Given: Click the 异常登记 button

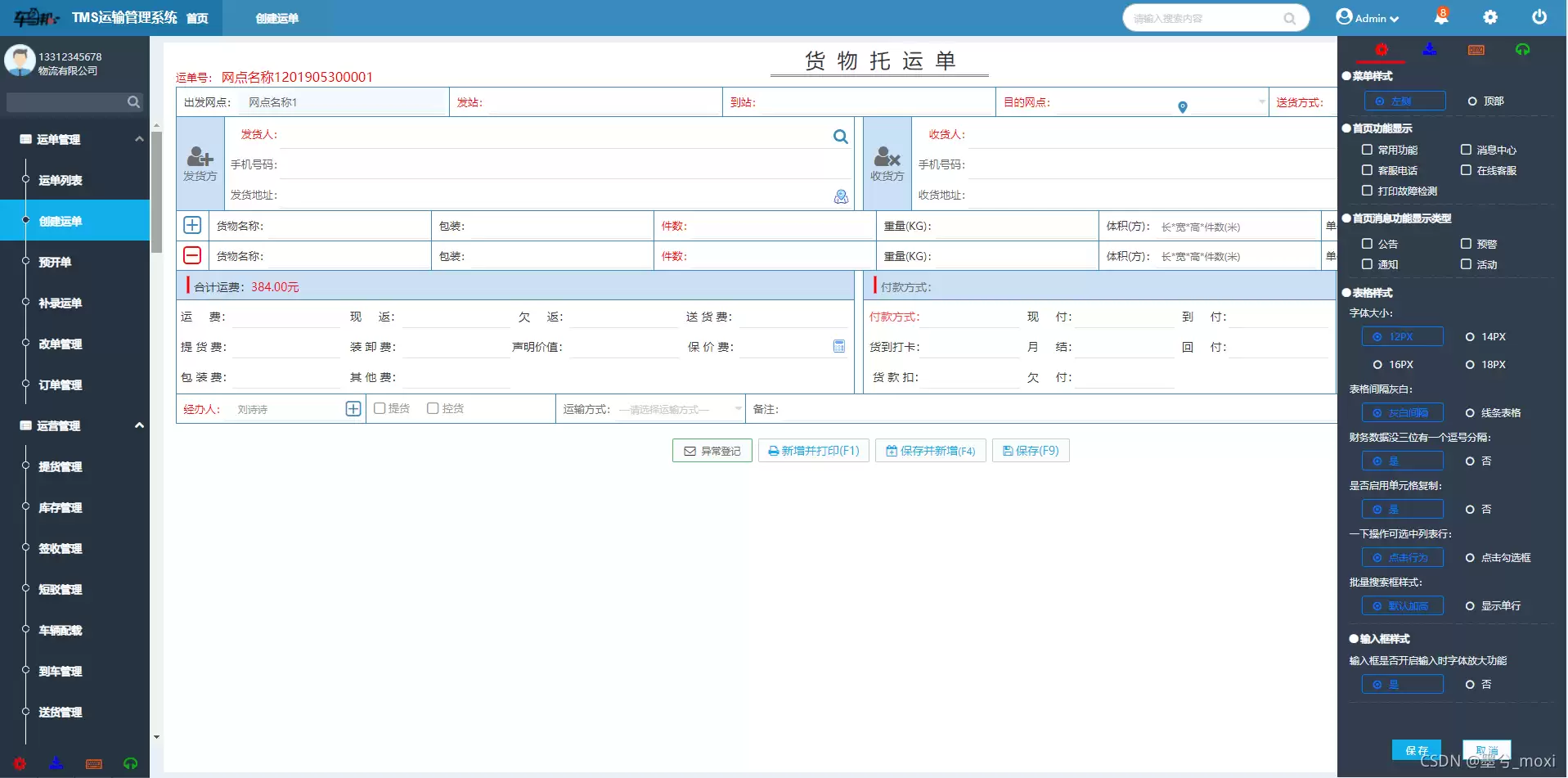Looking at the screenshot, I should coord(711,450).
